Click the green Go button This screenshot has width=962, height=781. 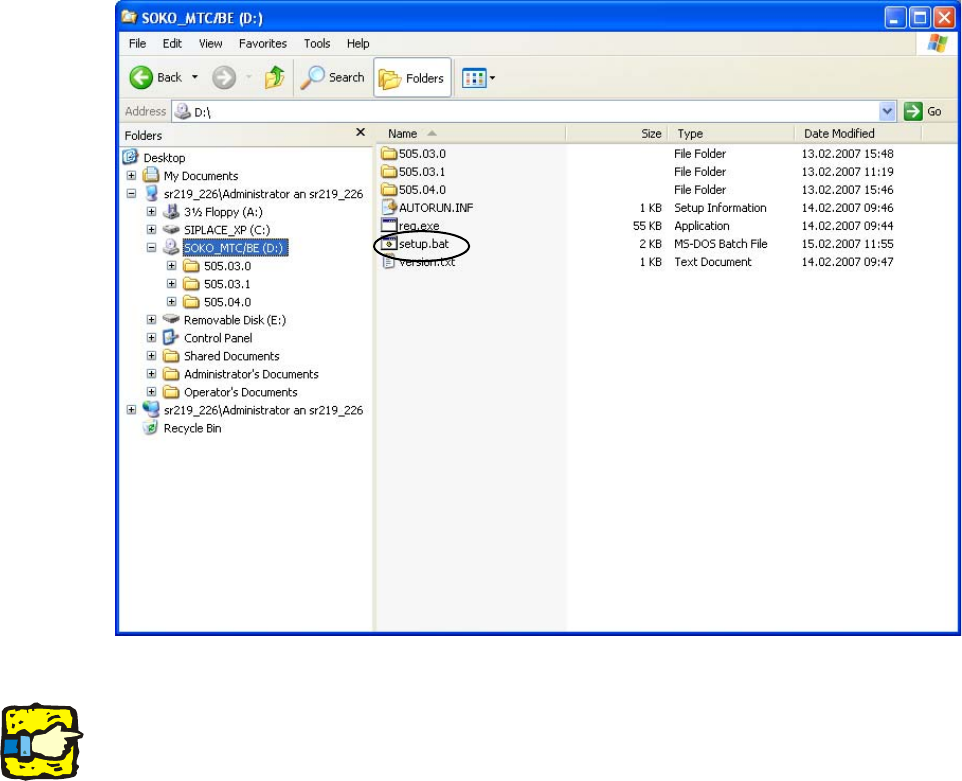pyautogui.click(x=923, y=112)
